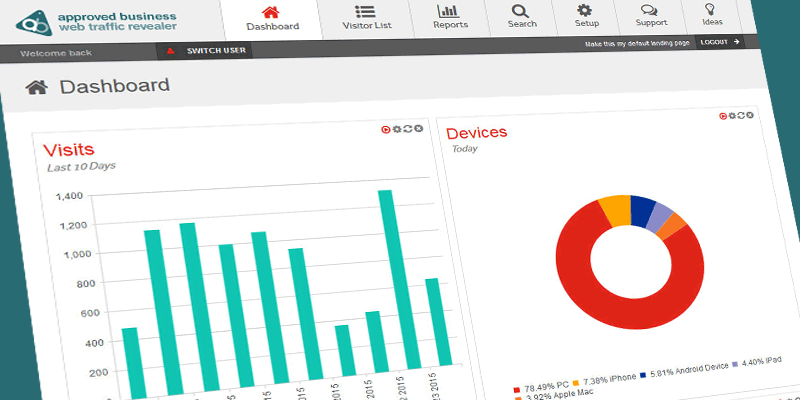
Task: Click the home icon beside Dashboard heading
Action: click(37, 88)
